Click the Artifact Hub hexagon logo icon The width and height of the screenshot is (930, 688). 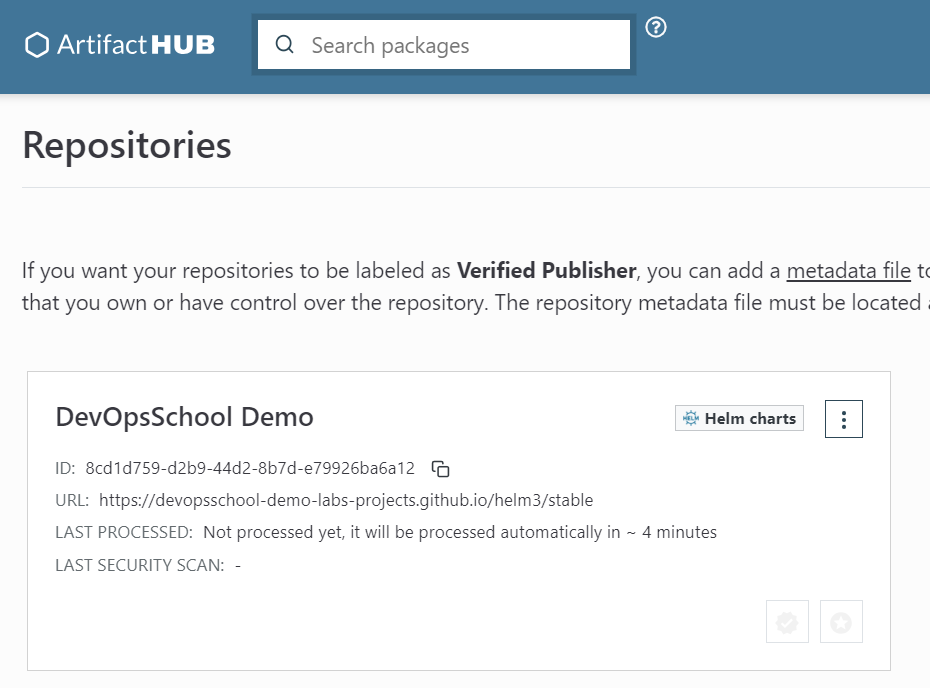pos(37,45)
